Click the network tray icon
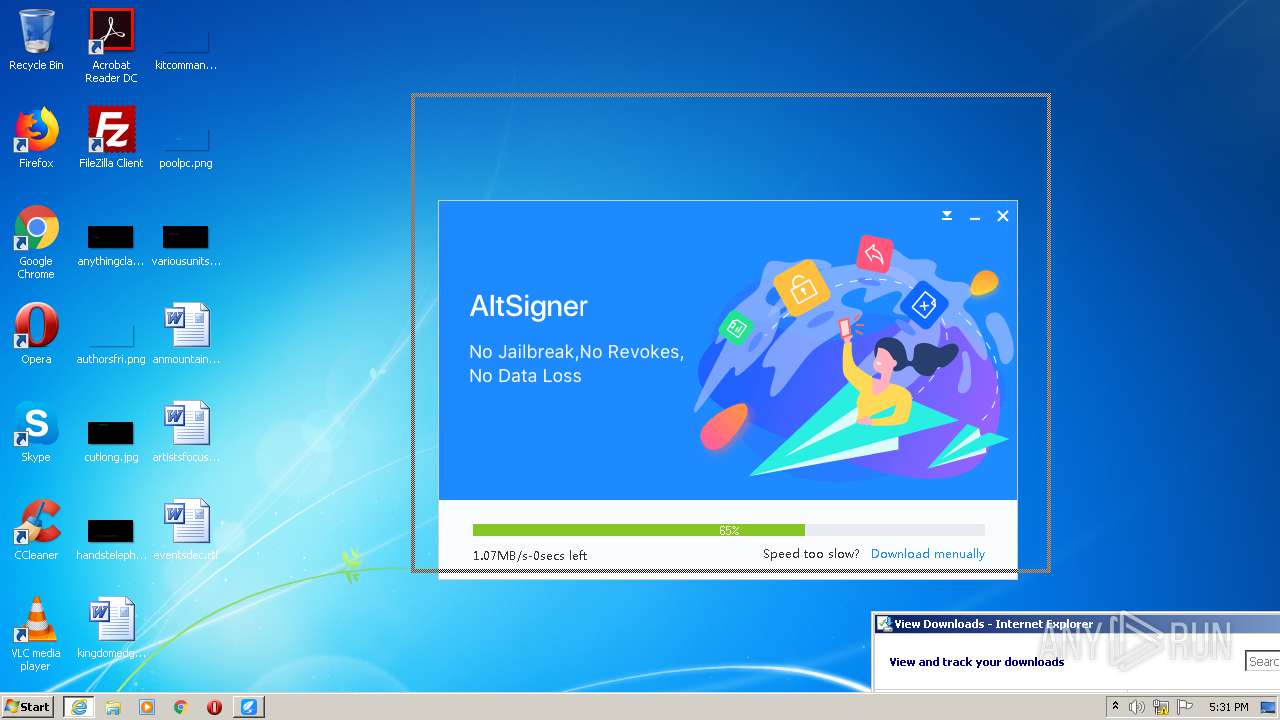 click(1161, 707)
